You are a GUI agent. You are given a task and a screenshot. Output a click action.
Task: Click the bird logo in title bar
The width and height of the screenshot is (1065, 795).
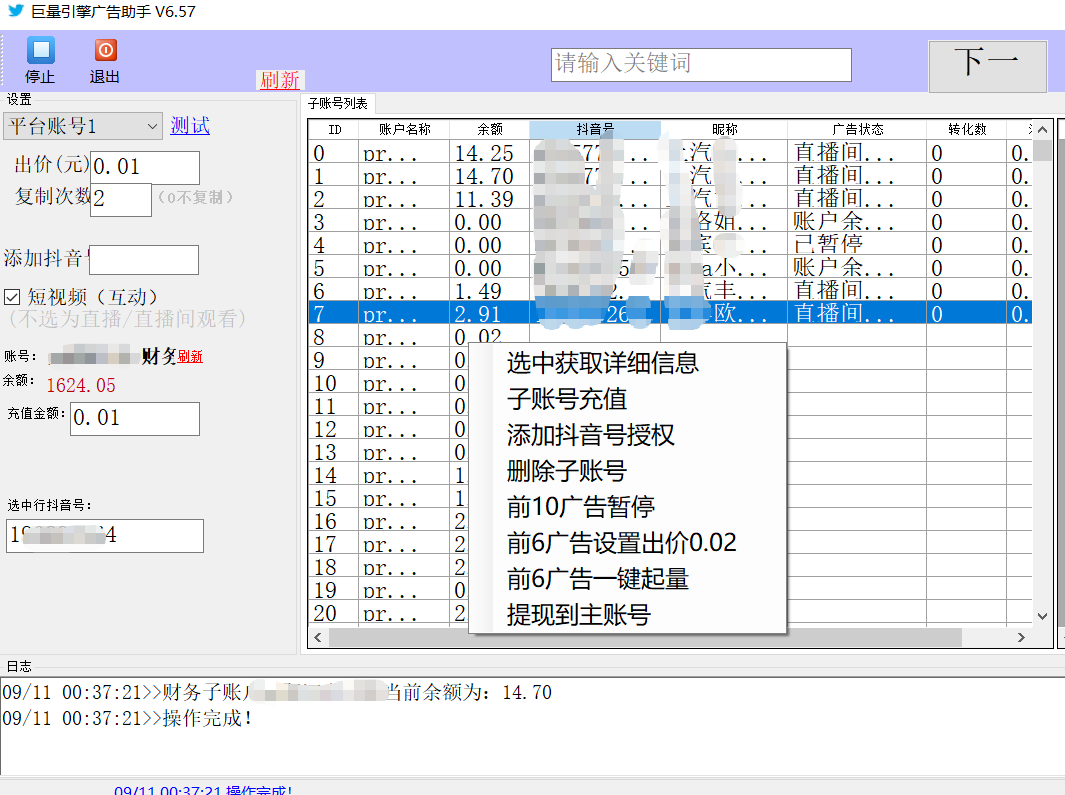click(x=15, y=11)
